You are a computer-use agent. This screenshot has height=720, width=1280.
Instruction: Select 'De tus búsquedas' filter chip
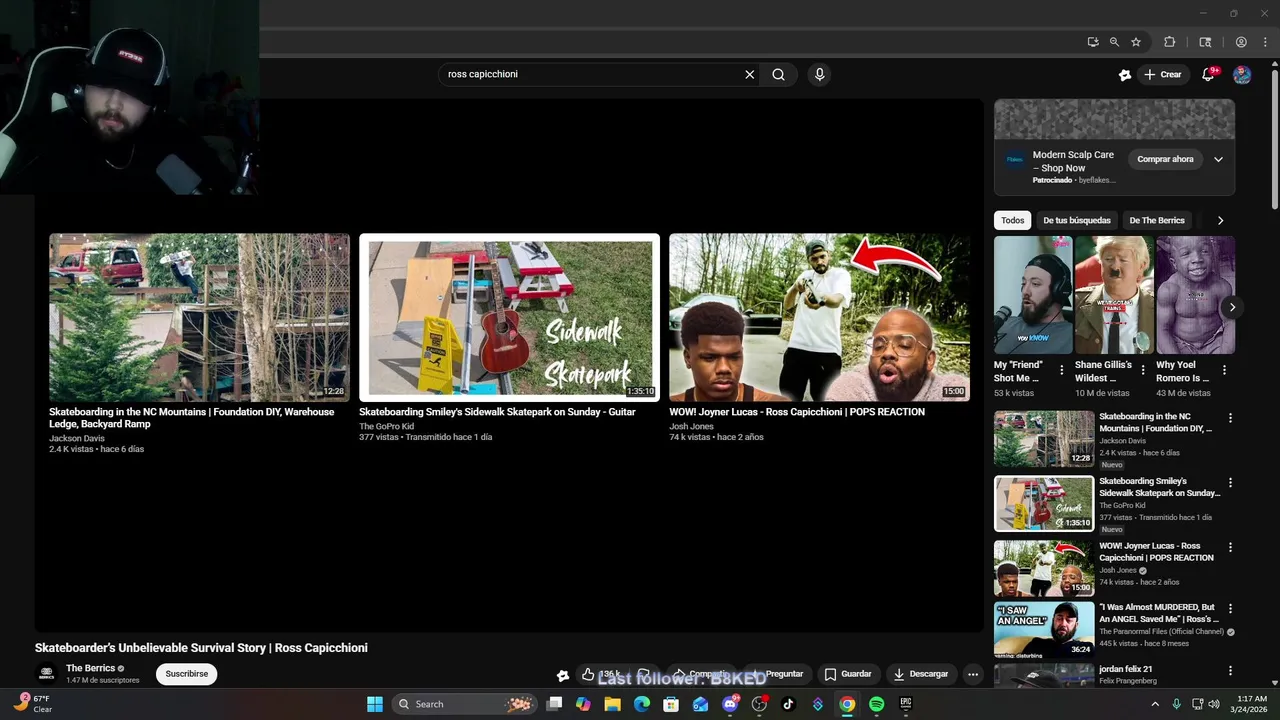pyautogui.click(x=1077, y=220)
